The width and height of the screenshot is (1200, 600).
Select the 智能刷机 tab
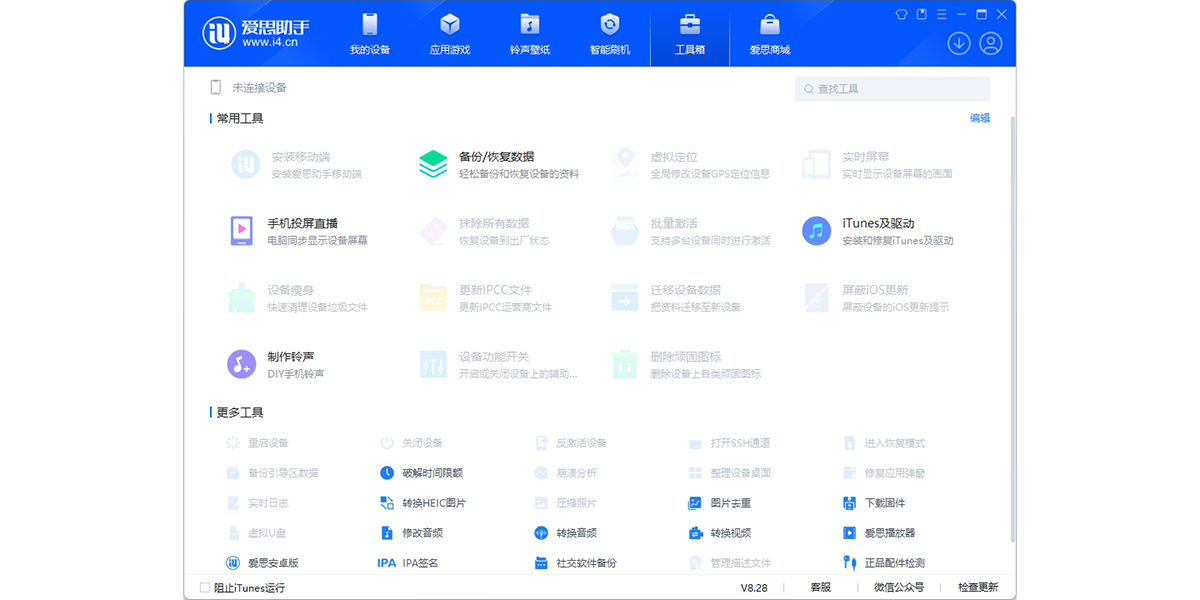click(610, 34)
